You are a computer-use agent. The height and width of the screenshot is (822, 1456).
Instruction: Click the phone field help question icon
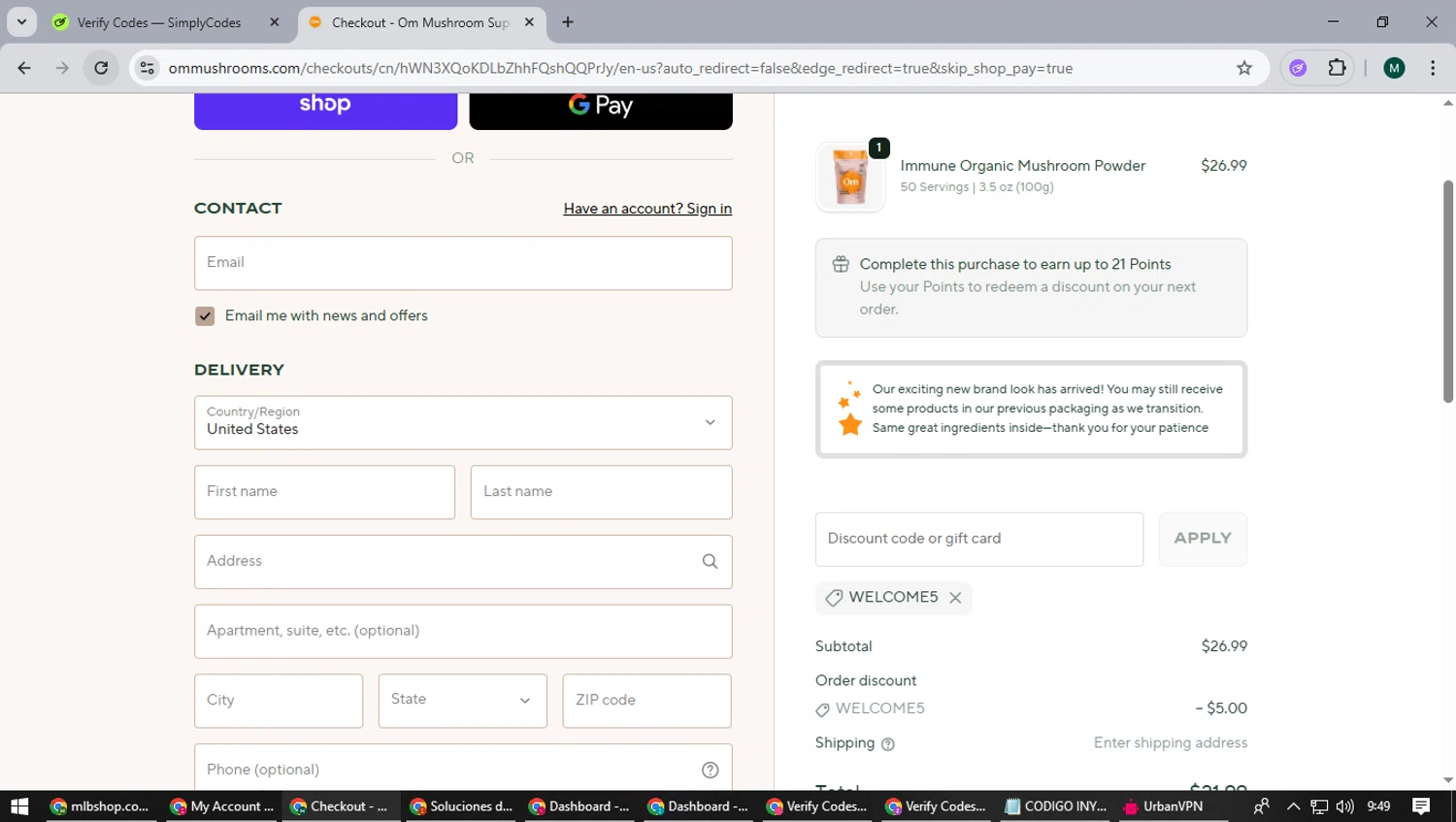(710, 770)
